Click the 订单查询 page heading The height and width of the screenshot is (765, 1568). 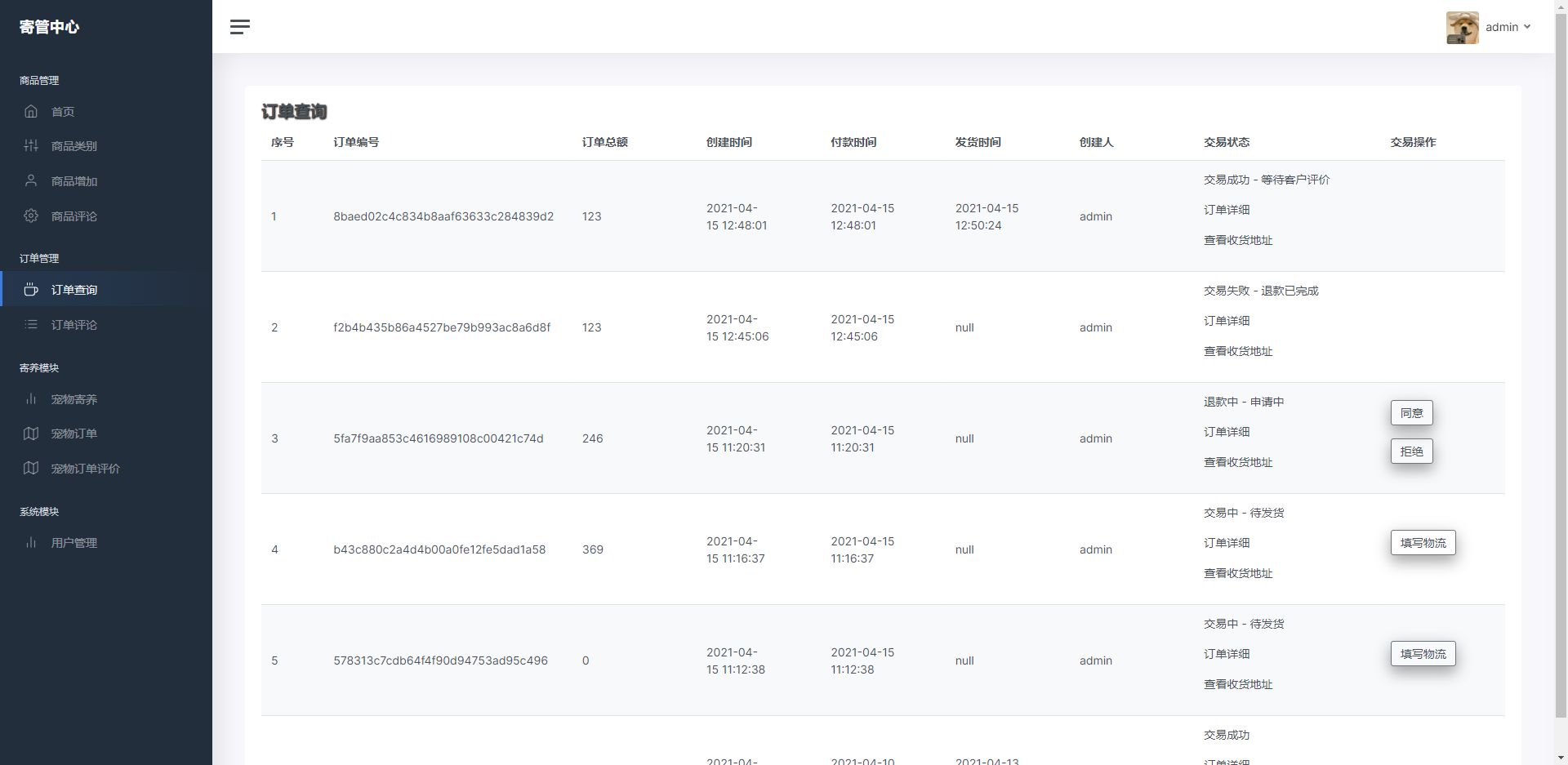click(294, 112)
